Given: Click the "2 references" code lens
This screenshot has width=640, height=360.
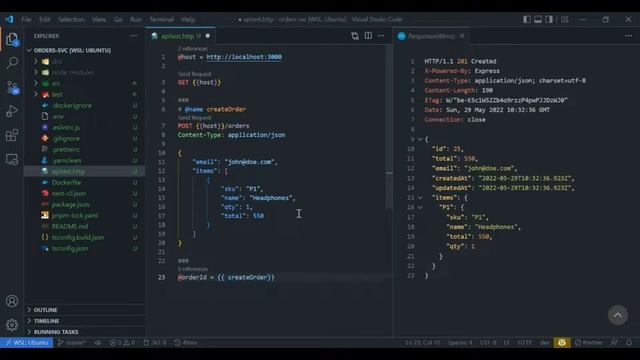Looking at the screenshot, I should [x=193, y=49].
